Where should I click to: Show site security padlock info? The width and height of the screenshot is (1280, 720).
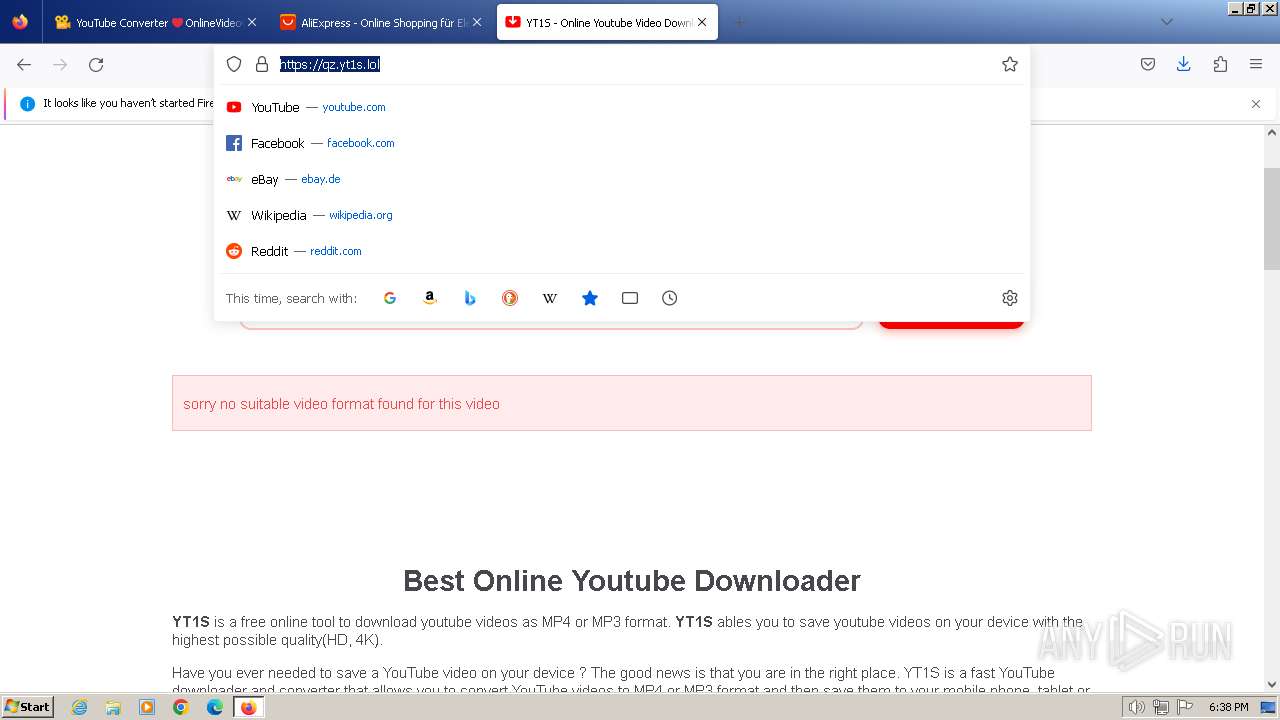[x=262, y=64]
